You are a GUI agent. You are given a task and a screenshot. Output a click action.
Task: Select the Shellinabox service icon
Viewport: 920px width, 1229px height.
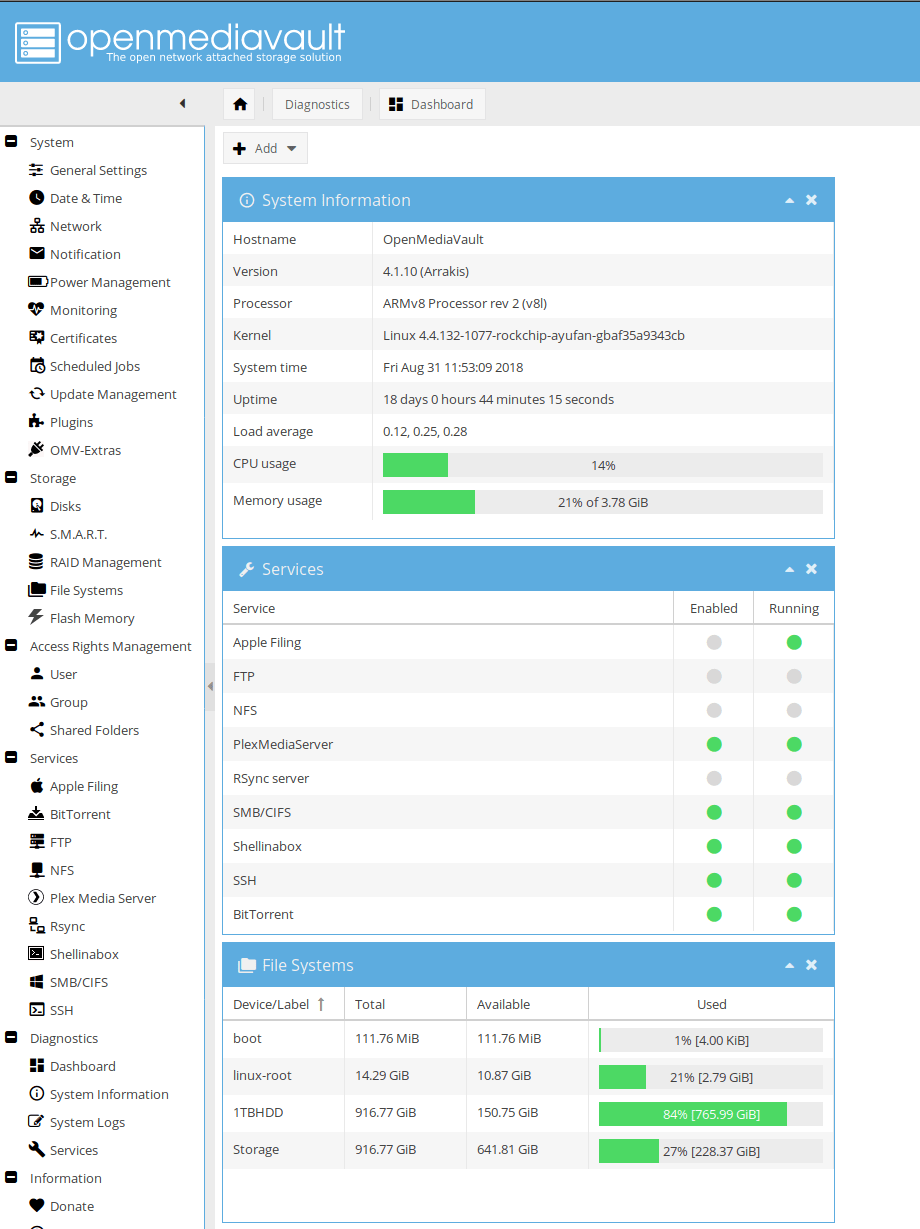coord(36,953)
